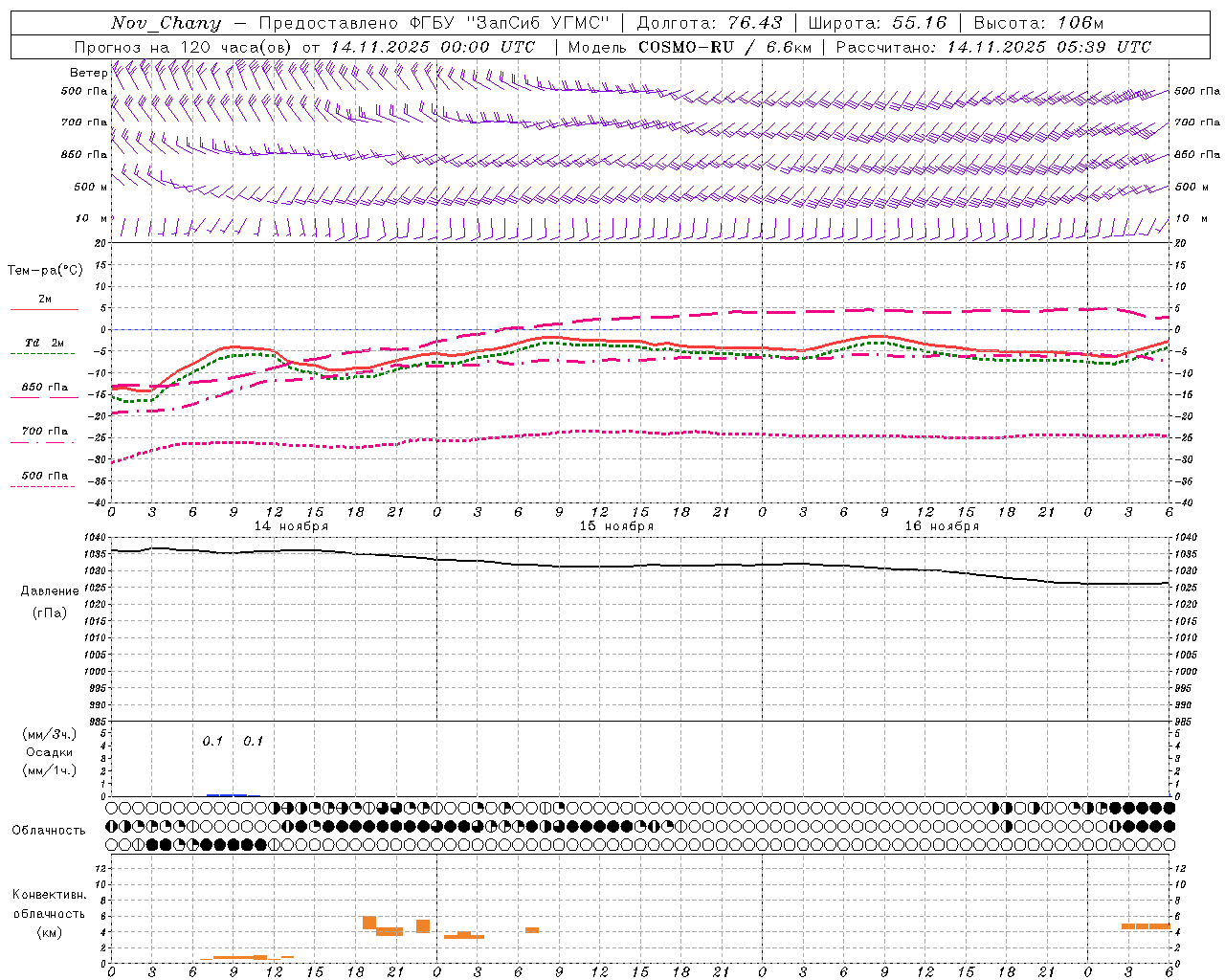Click the station name Nov_Chany
This screenshot has width=1225, height=980.
tap(167, 23)
